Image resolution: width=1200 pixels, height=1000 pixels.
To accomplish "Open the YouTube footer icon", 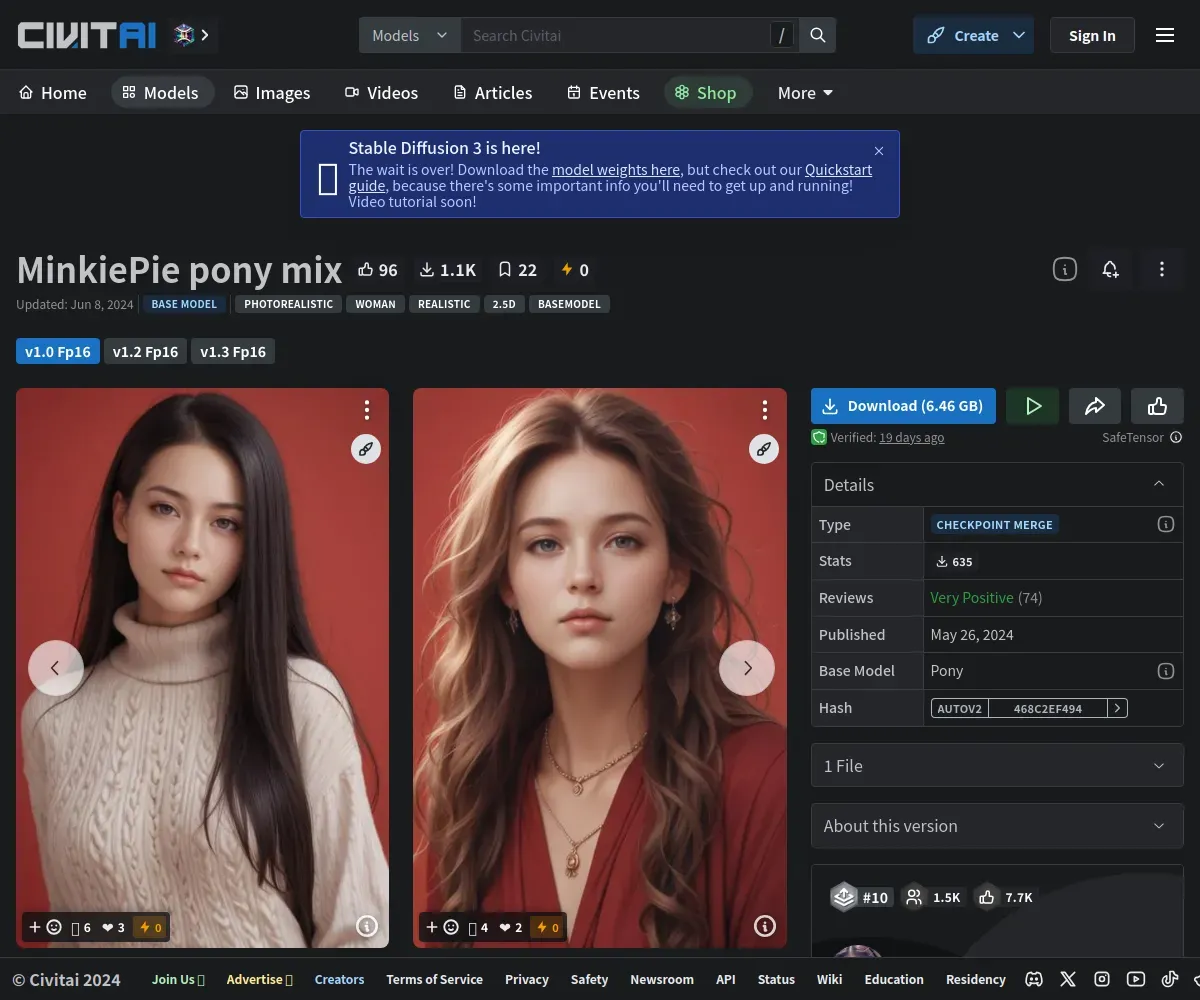I will (1136, 980).
